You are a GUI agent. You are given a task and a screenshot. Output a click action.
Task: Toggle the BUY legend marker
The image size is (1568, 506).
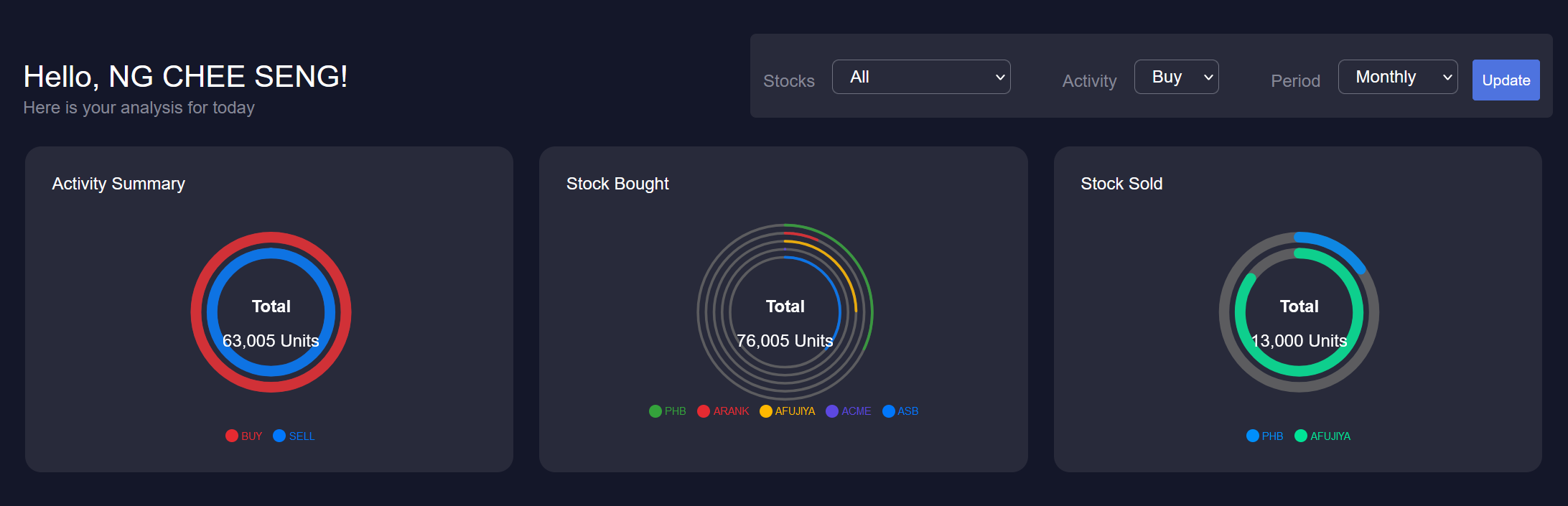coord(232,436)
